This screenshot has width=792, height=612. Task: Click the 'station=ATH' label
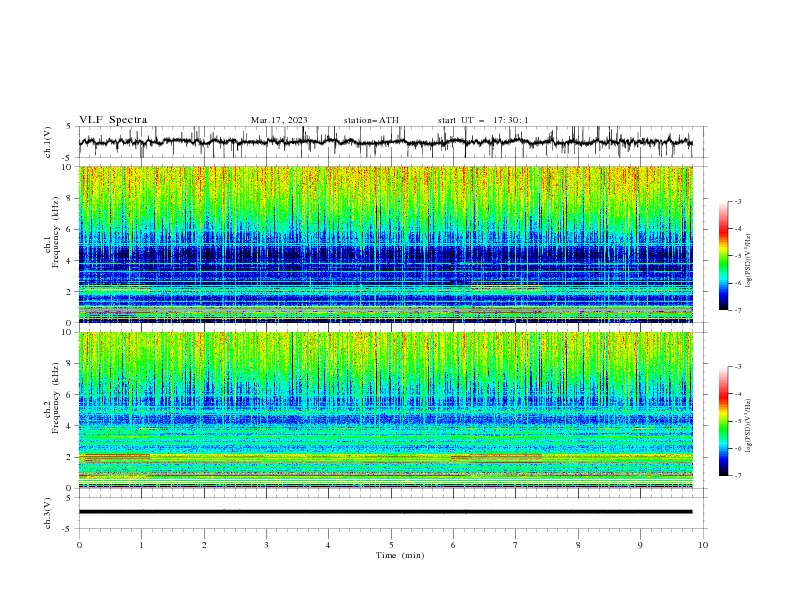pos(371,120)
